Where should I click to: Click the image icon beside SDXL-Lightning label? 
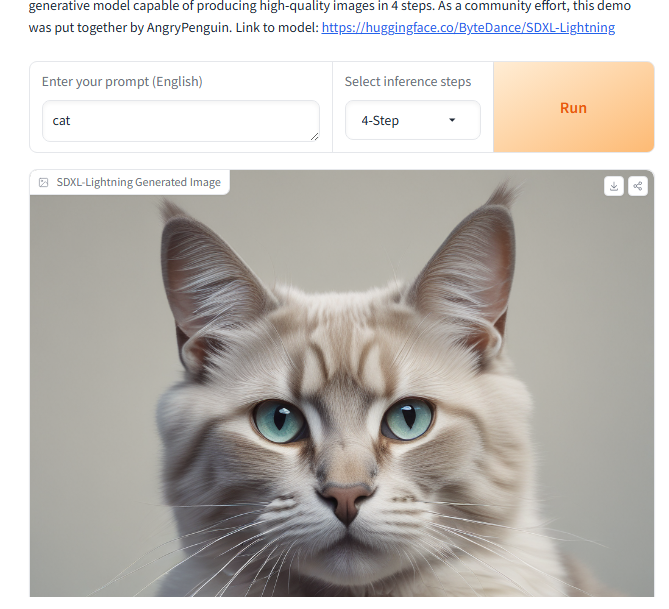click(44, 183)
